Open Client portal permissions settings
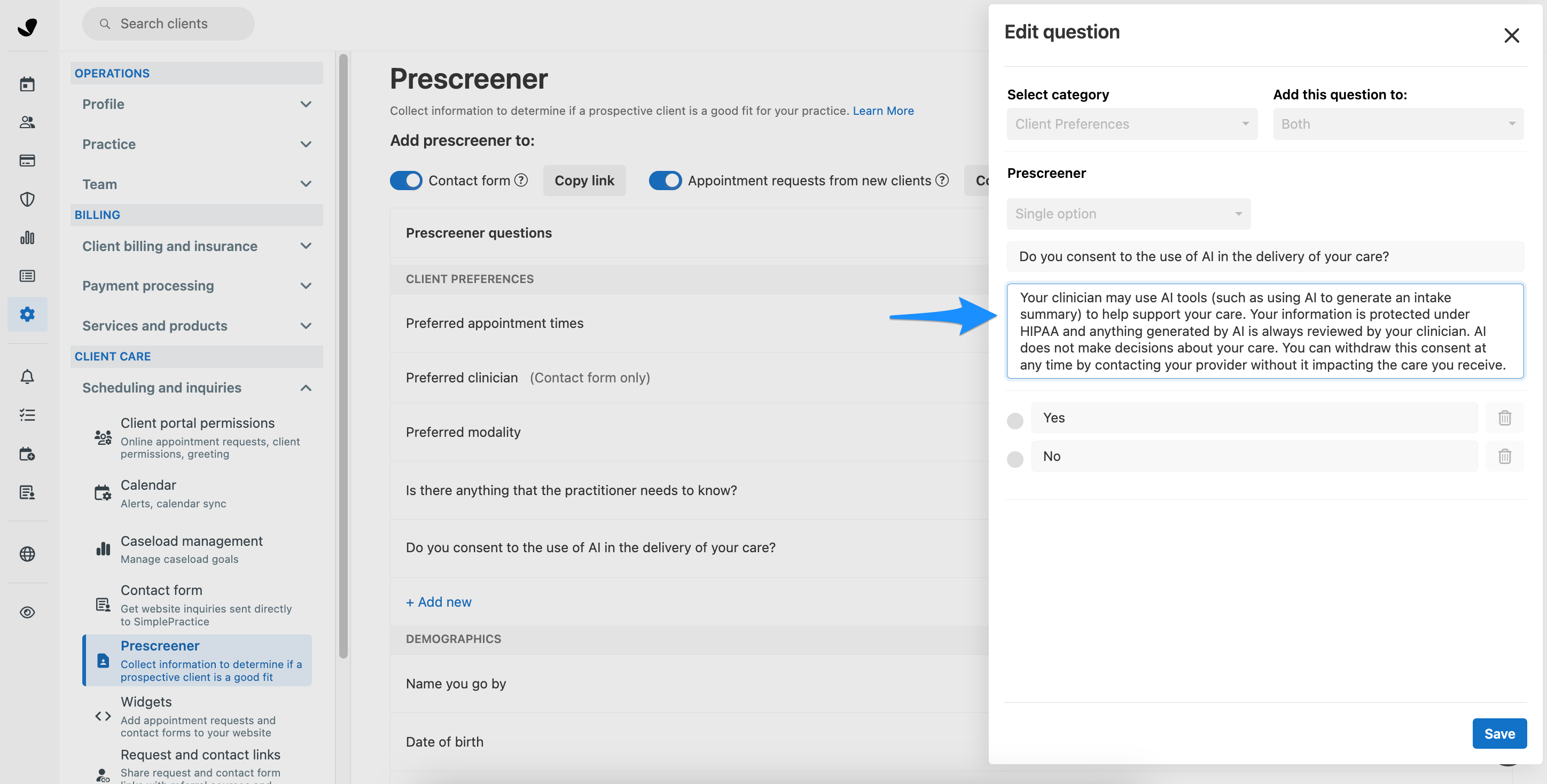 198,437
